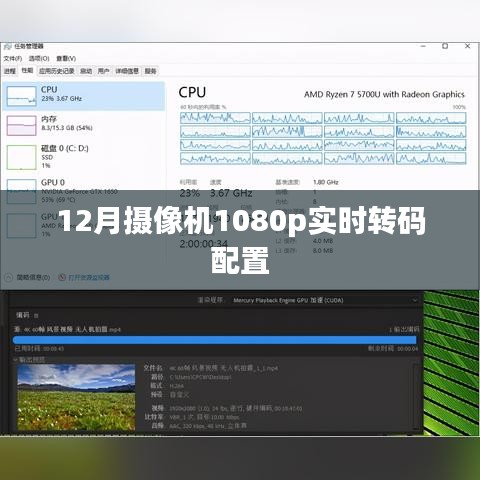Collapse the 输出预览 section
This screenshot has height=480, width=480.
pyautogui.click(x=15, y=360)
